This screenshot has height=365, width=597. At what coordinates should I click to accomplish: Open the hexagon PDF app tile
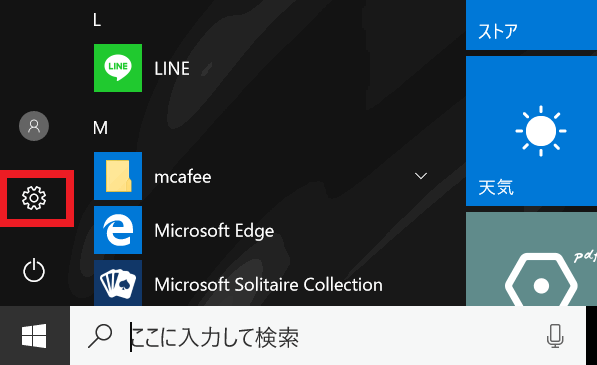click(532, 259)
